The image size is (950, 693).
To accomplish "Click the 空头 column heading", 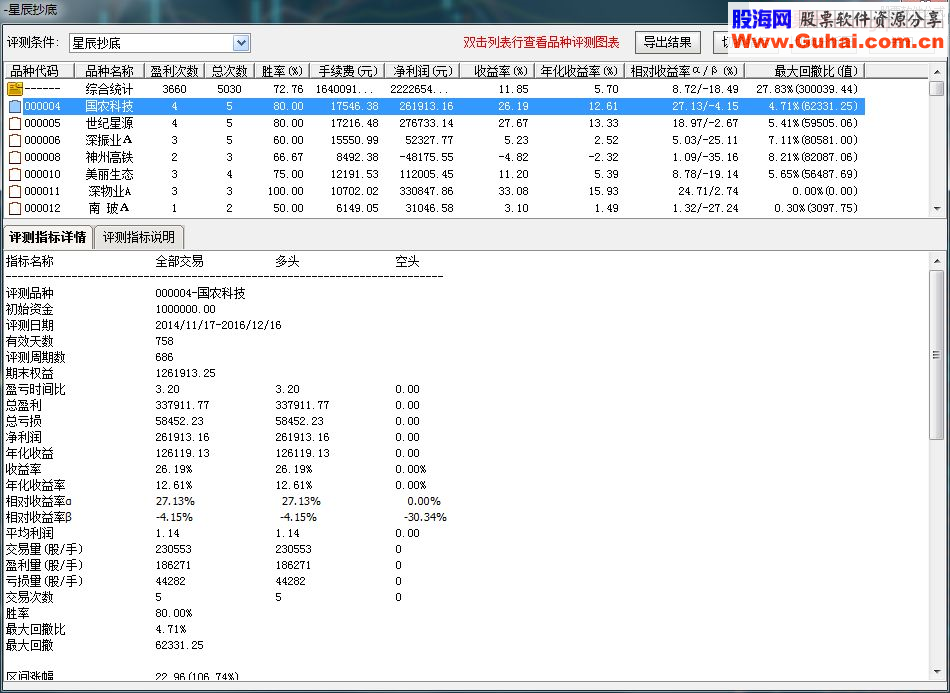I will [x=407, y=262].
